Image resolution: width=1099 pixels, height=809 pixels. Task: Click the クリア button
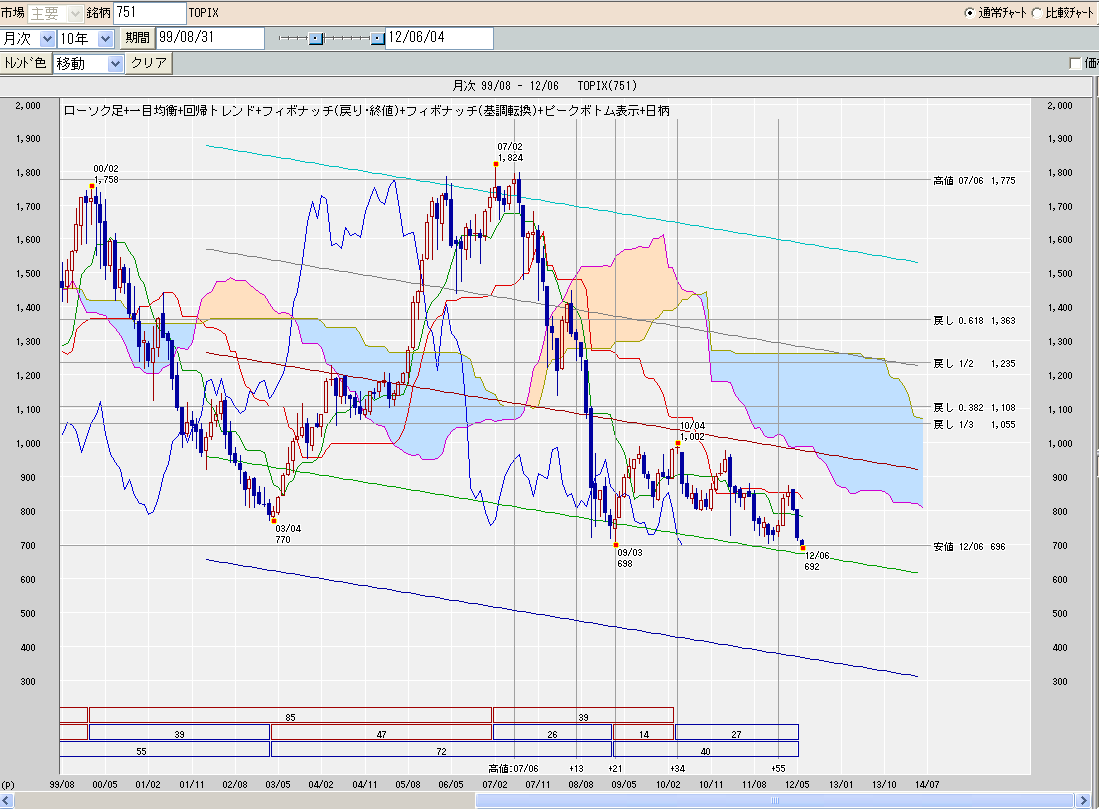coord(149,63)
